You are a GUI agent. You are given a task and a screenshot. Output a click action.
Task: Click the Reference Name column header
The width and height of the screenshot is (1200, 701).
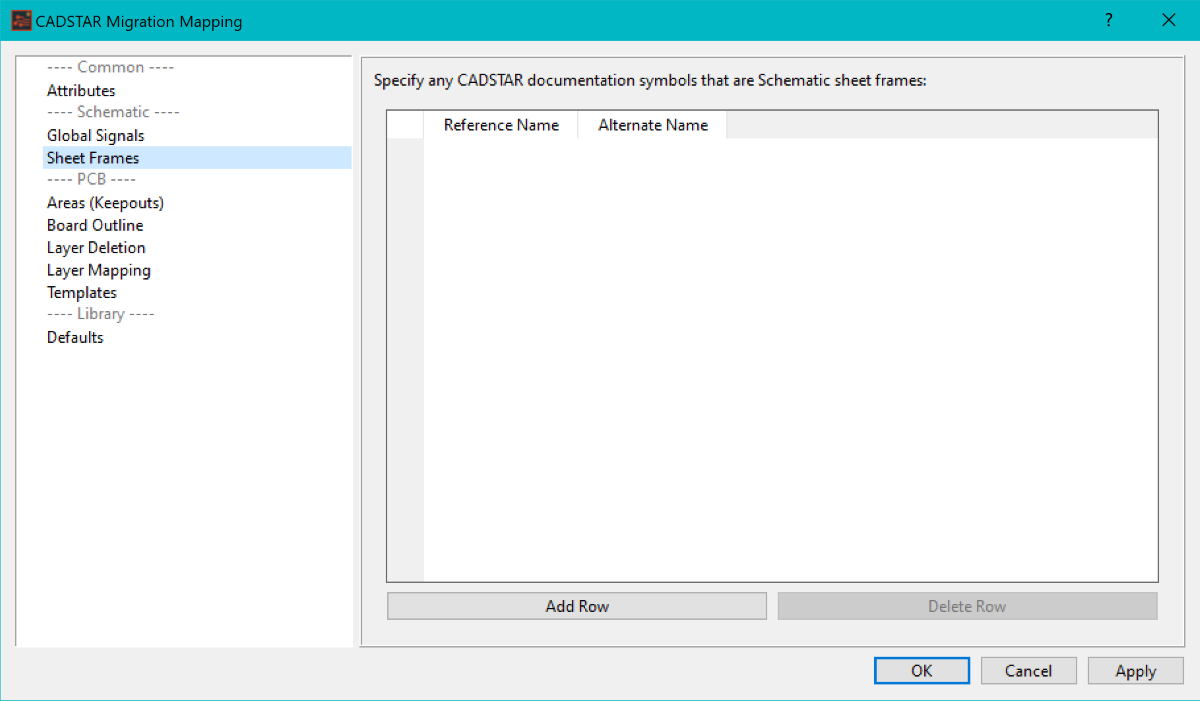(x=501, y=125)
